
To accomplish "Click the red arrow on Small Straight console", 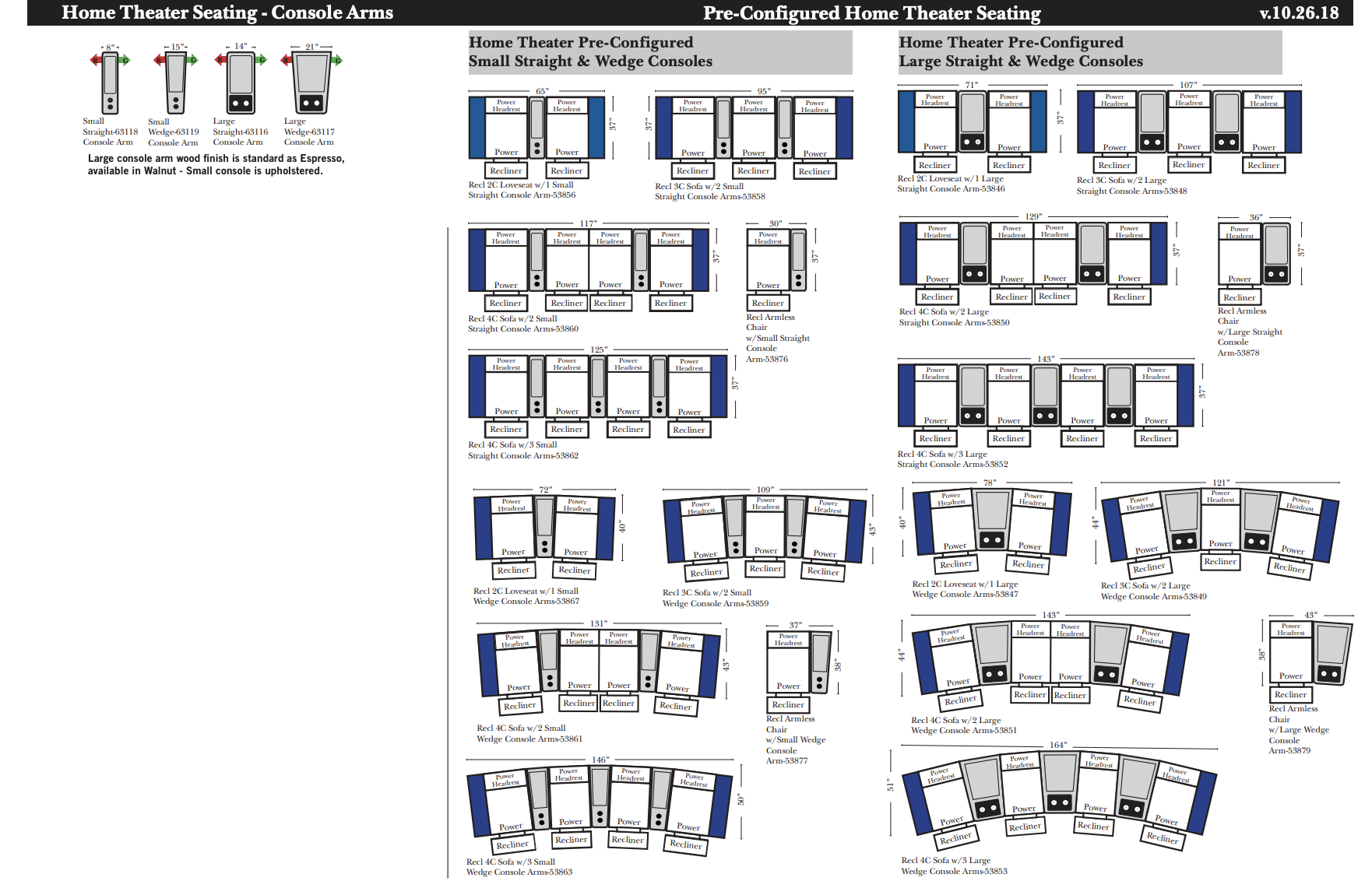I will click(96, 60).
